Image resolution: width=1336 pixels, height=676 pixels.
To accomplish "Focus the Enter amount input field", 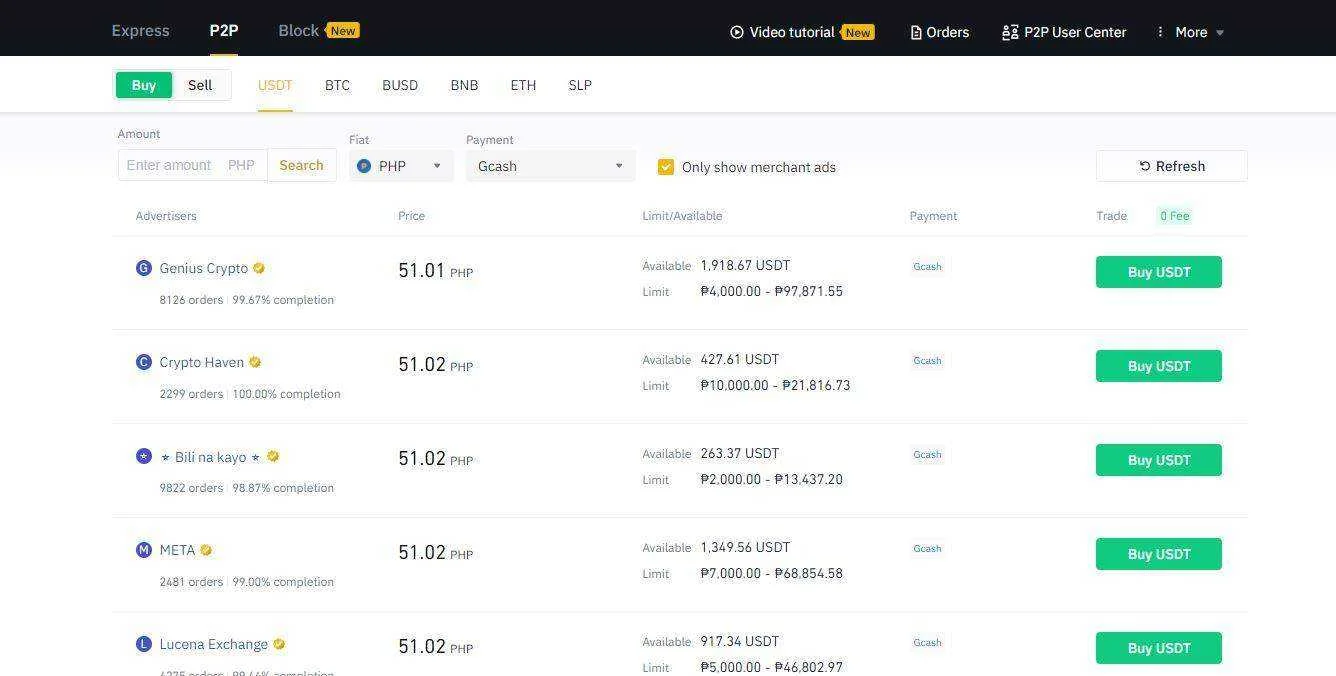I will 192,165.
